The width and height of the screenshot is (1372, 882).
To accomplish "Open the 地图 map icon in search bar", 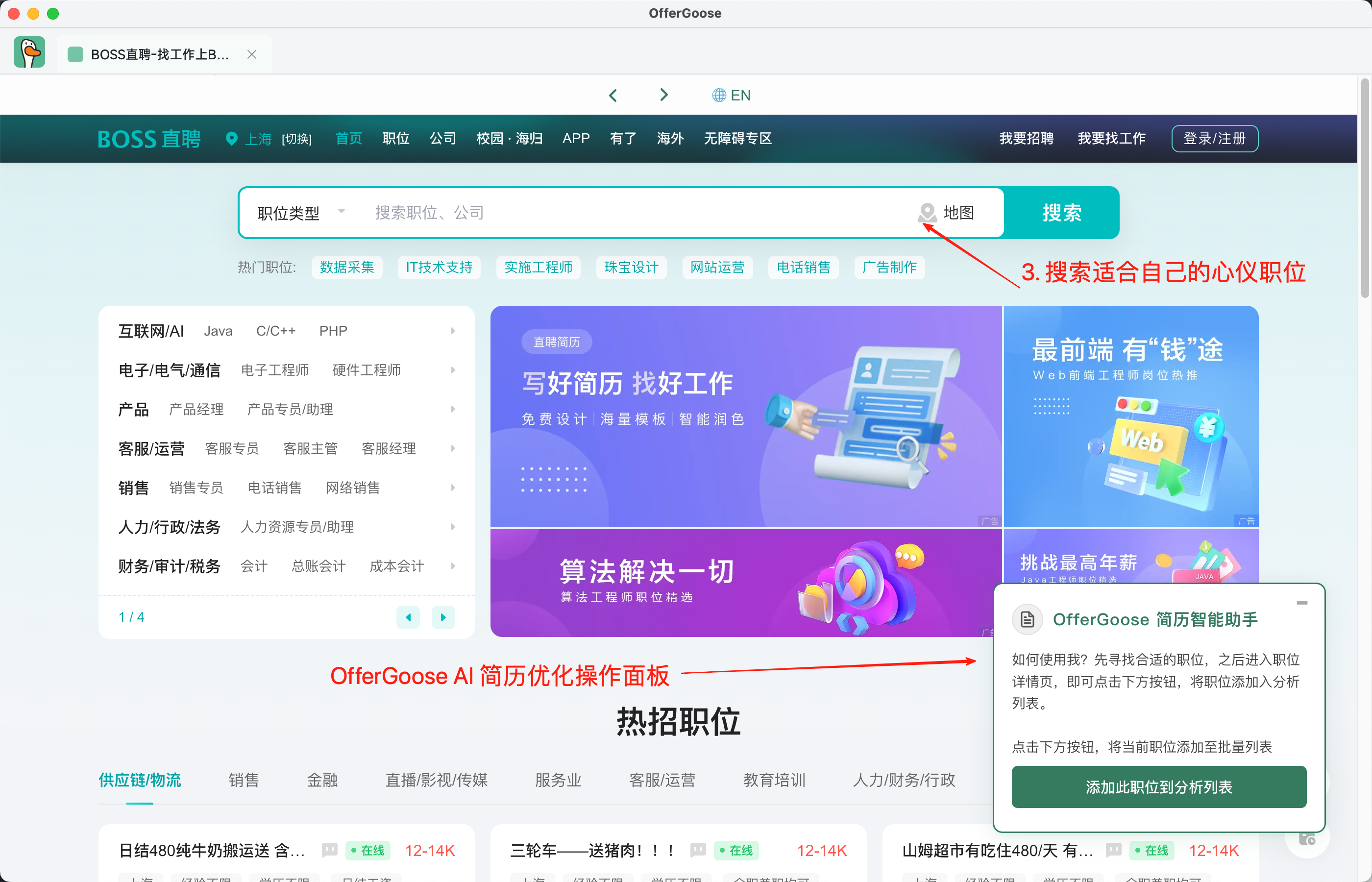I will click(x=927, y=213).
